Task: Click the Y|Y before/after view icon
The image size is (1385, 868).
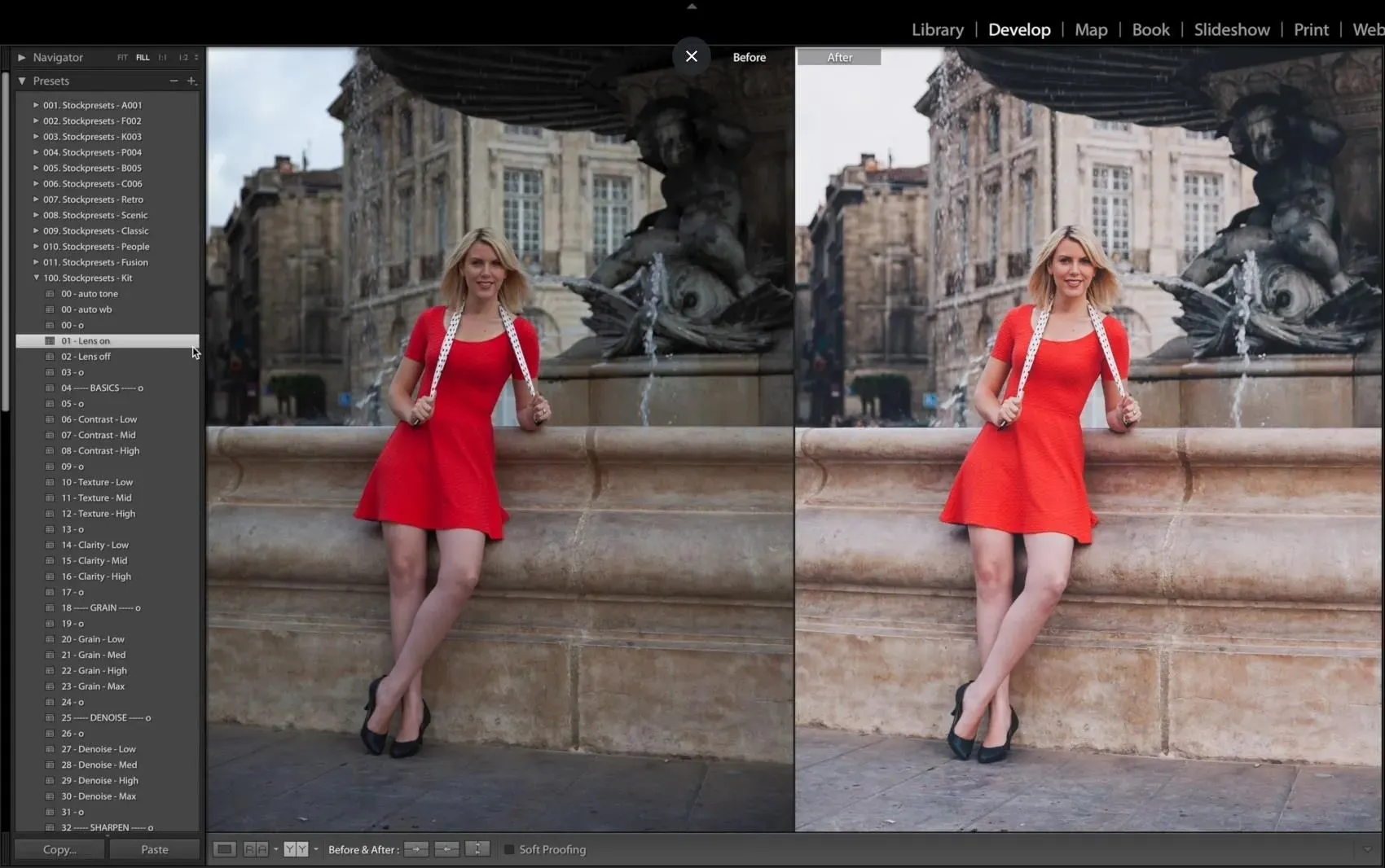Action: (296, 849)
